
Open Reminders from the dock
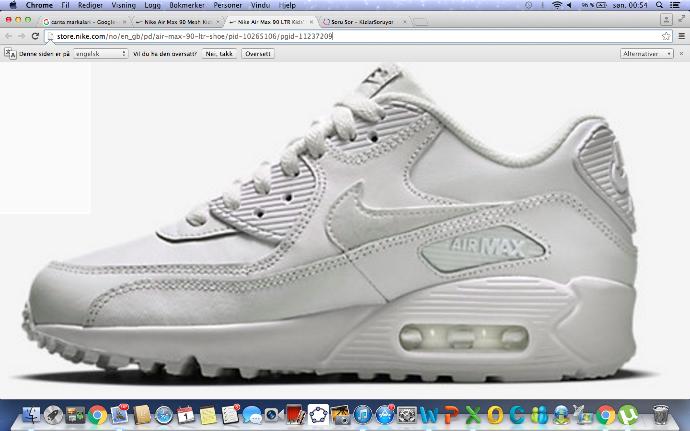(230, 415)
